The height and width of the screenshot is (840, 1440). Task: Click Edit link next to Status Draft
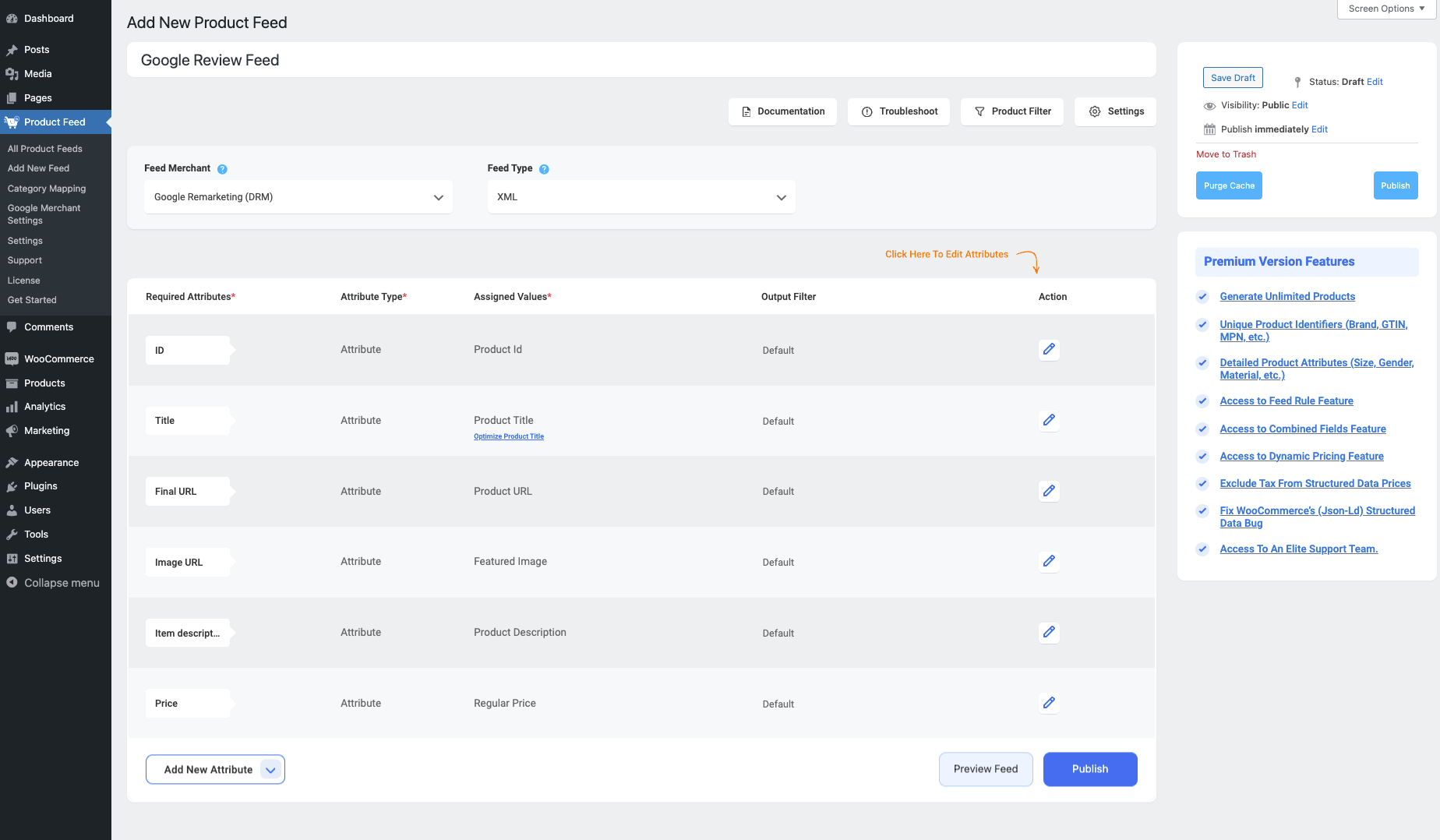(1375, 82)
